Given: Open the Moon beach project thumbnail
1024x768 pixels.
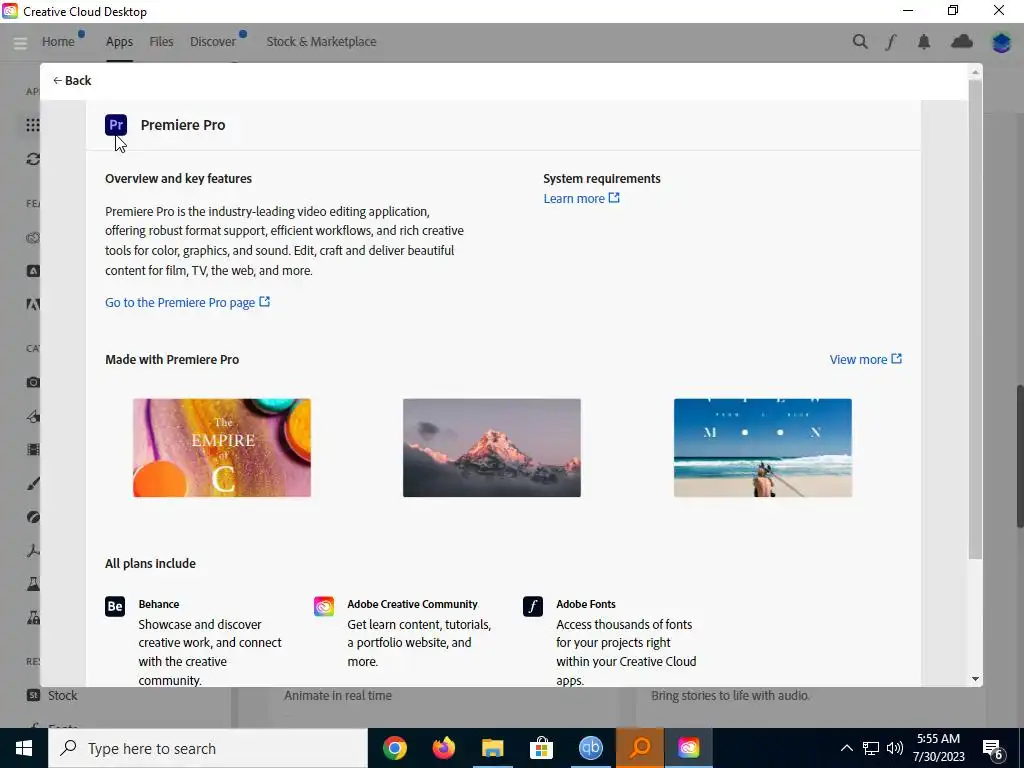Looking at the screenshot, I should (763, 448).
